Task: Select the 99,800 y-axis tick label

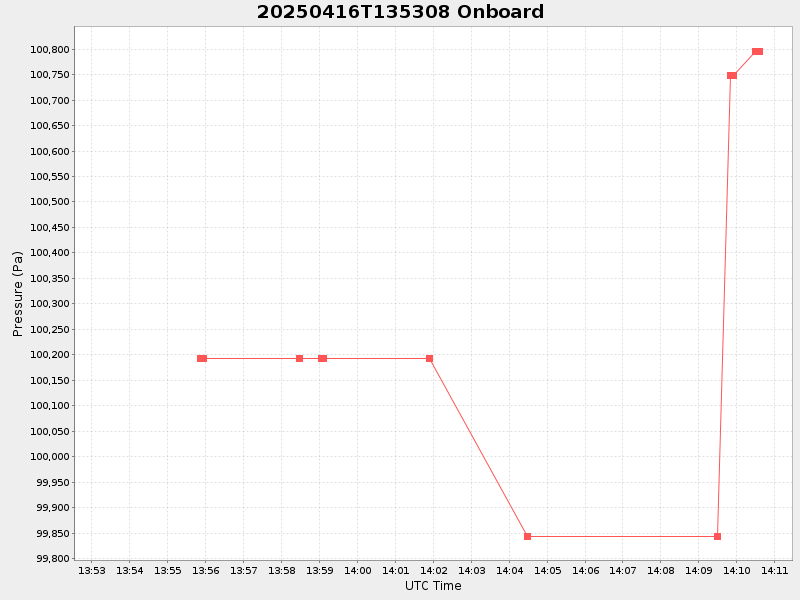Action: click(53, 558)
